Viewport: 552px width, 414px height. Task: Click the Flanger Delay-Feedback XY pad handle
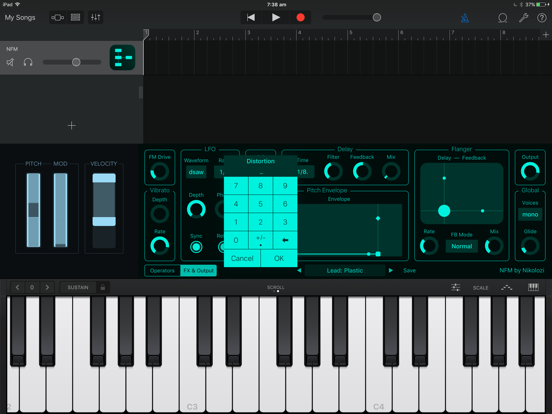coord(444,211)
